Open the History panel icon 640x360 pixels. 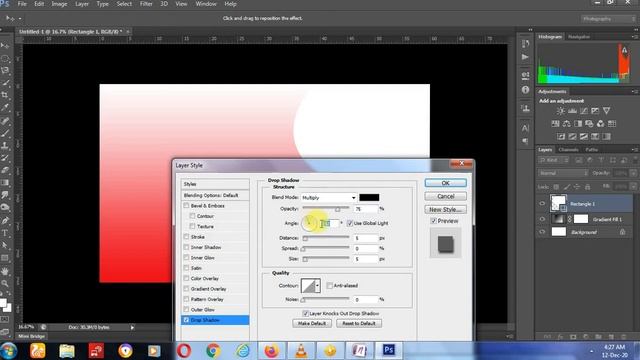click(525, 44)
